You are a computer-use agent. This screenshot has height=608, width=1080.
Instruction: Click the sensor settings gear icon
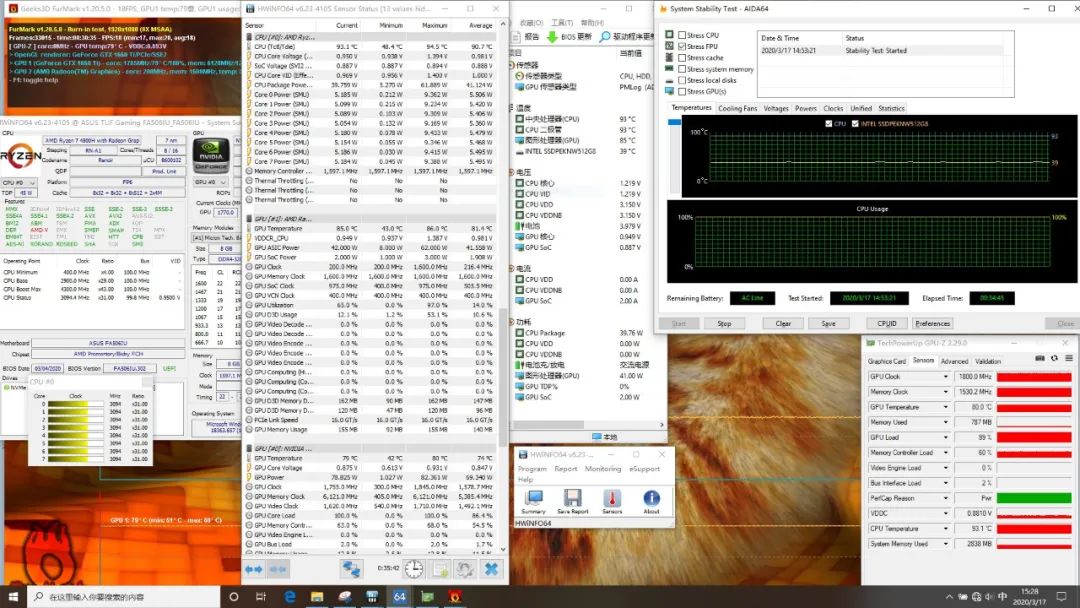click(x=465, y=568)
